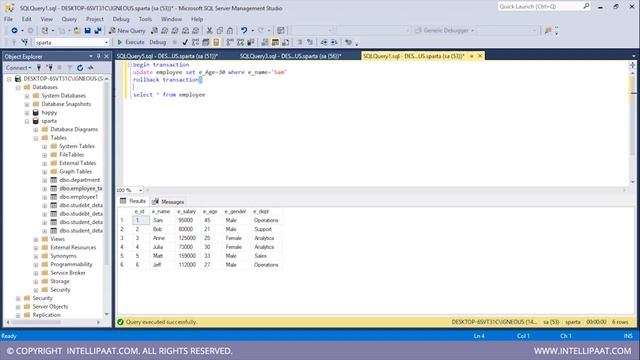Toggle Include Live Query Statistics
Viewport: 640px width, 360px height.
[x=240, y=42]
